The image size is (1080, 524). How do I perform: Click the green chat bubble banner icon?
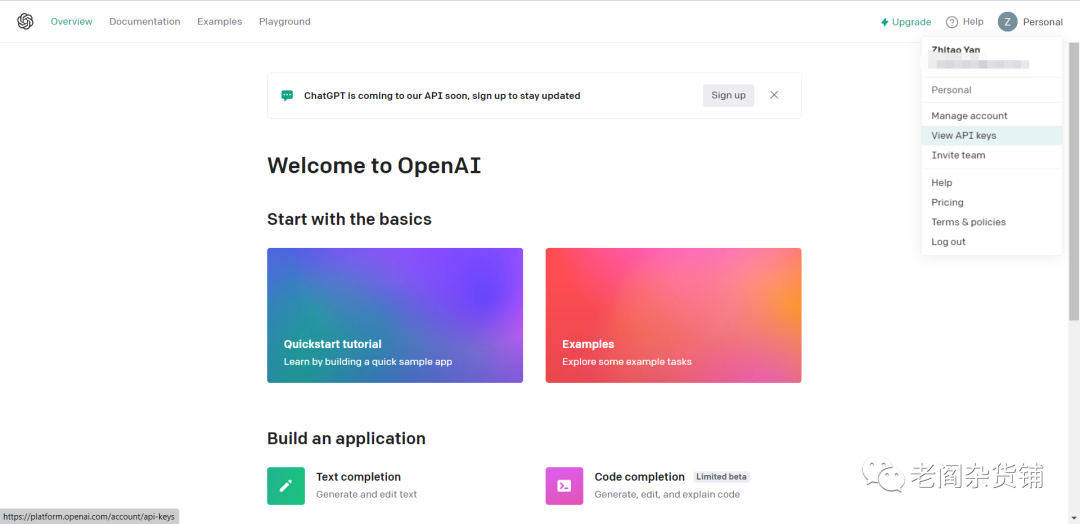point(287,96)
